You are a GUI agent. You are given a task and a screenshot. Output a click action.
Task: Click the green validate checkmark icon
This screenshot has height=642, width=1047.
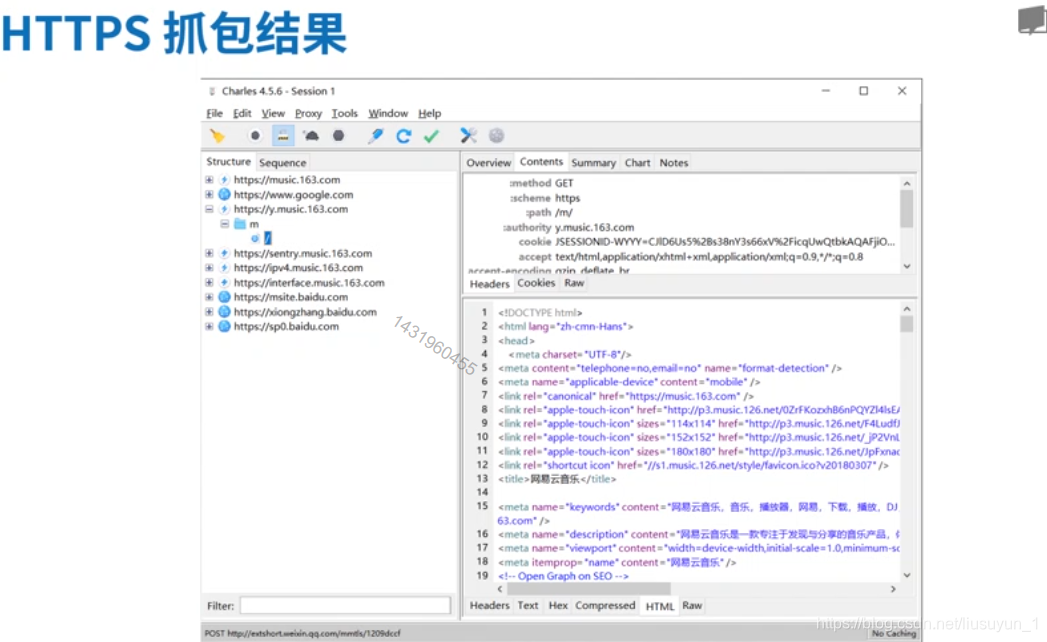pyautogui.click(x=431, y=136)
